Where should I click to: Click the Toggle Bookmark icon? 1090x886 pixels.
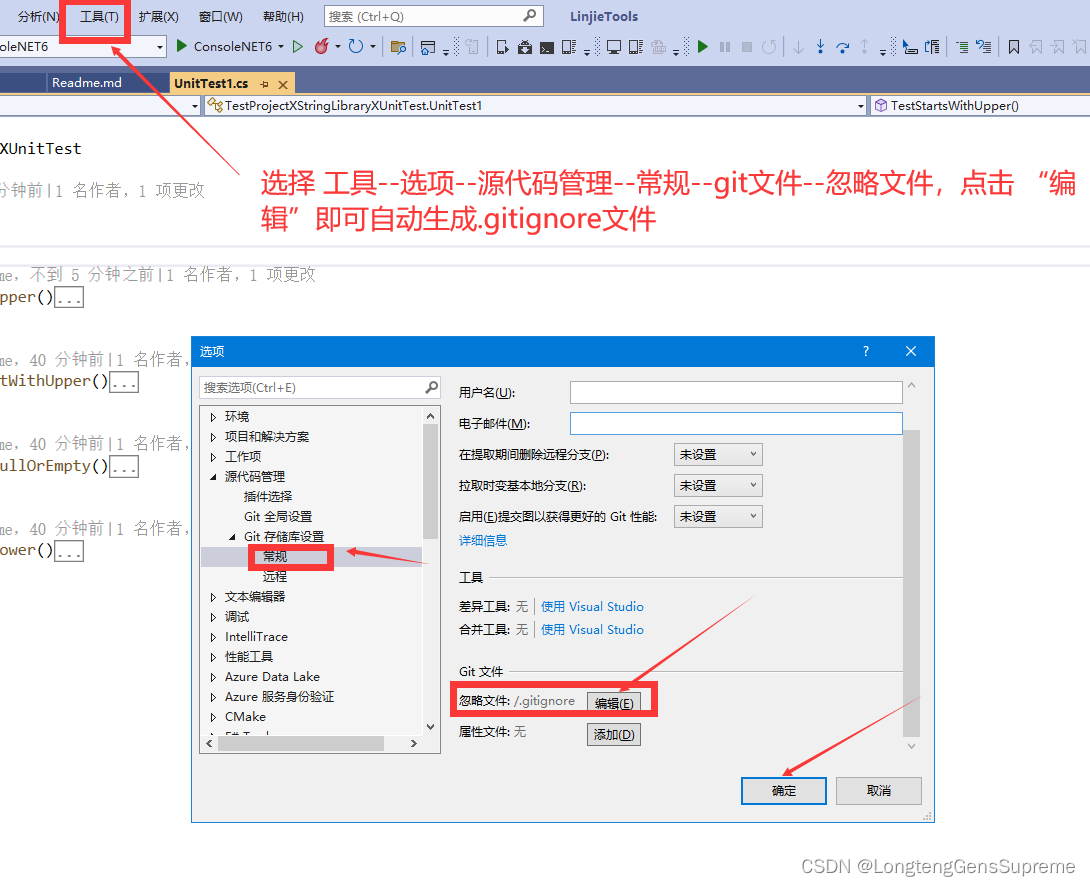pyautogui.click(x=1013, y=45)
